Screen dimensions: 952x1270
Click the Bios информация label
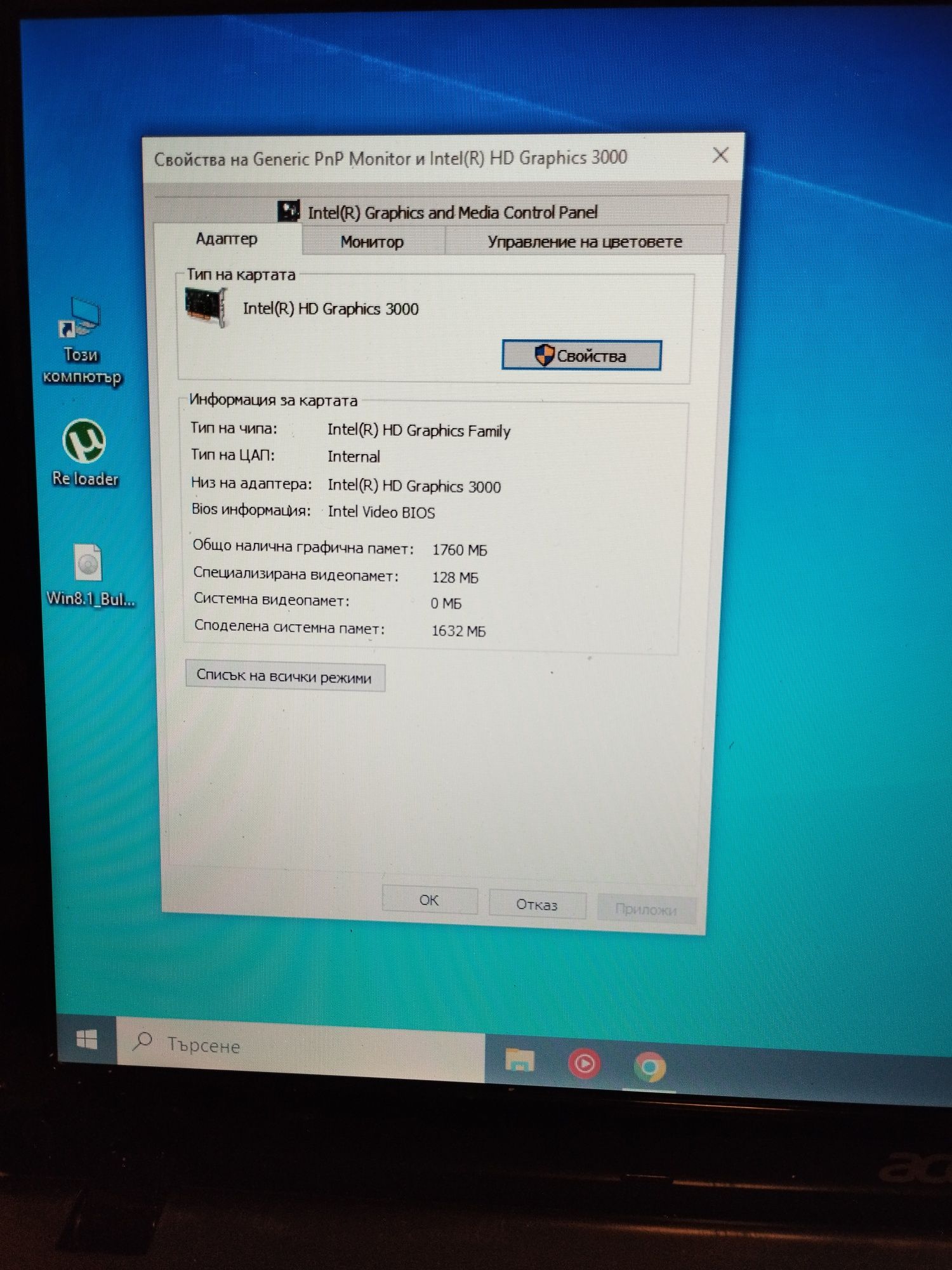tap(251, 510)
